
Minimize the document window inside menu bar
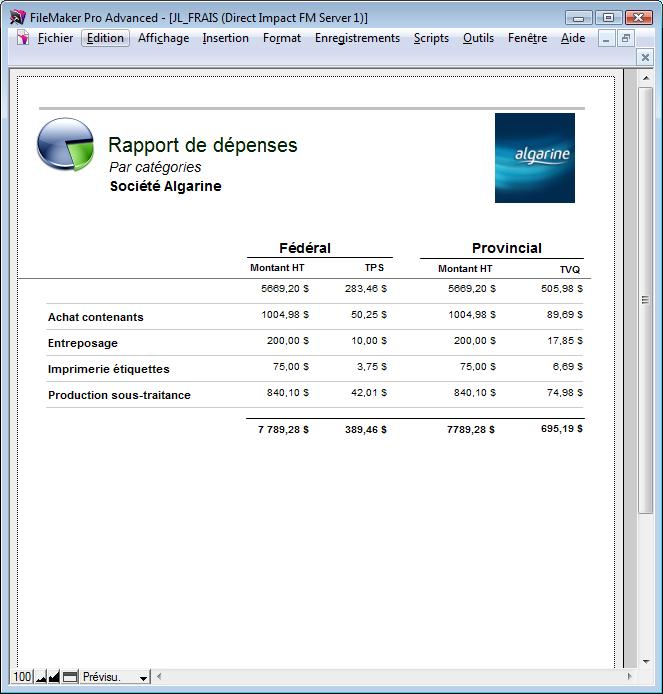pyautogui.click(x=606, y=39)
